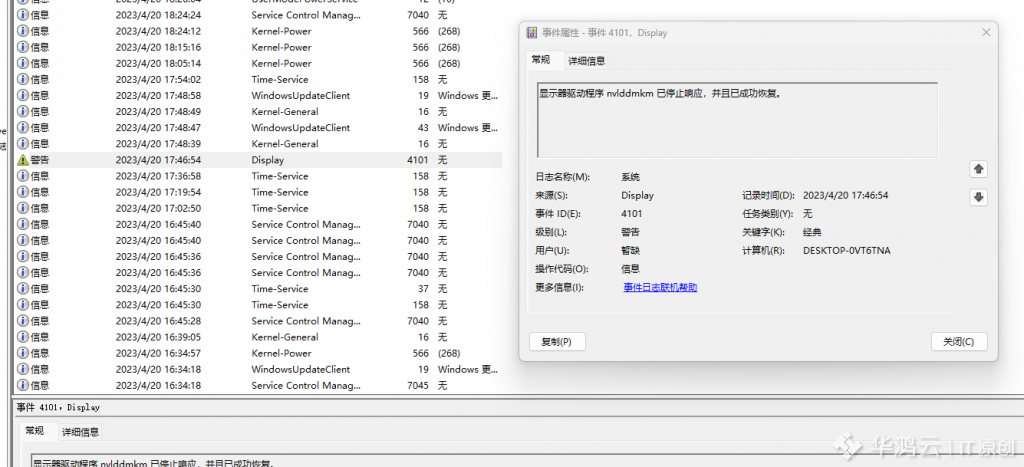Click the info icon on the 17:48:58 WindowsUpdateClient row
The width and height of the screenshot is (1024, 467).
(x=23, y=95)
